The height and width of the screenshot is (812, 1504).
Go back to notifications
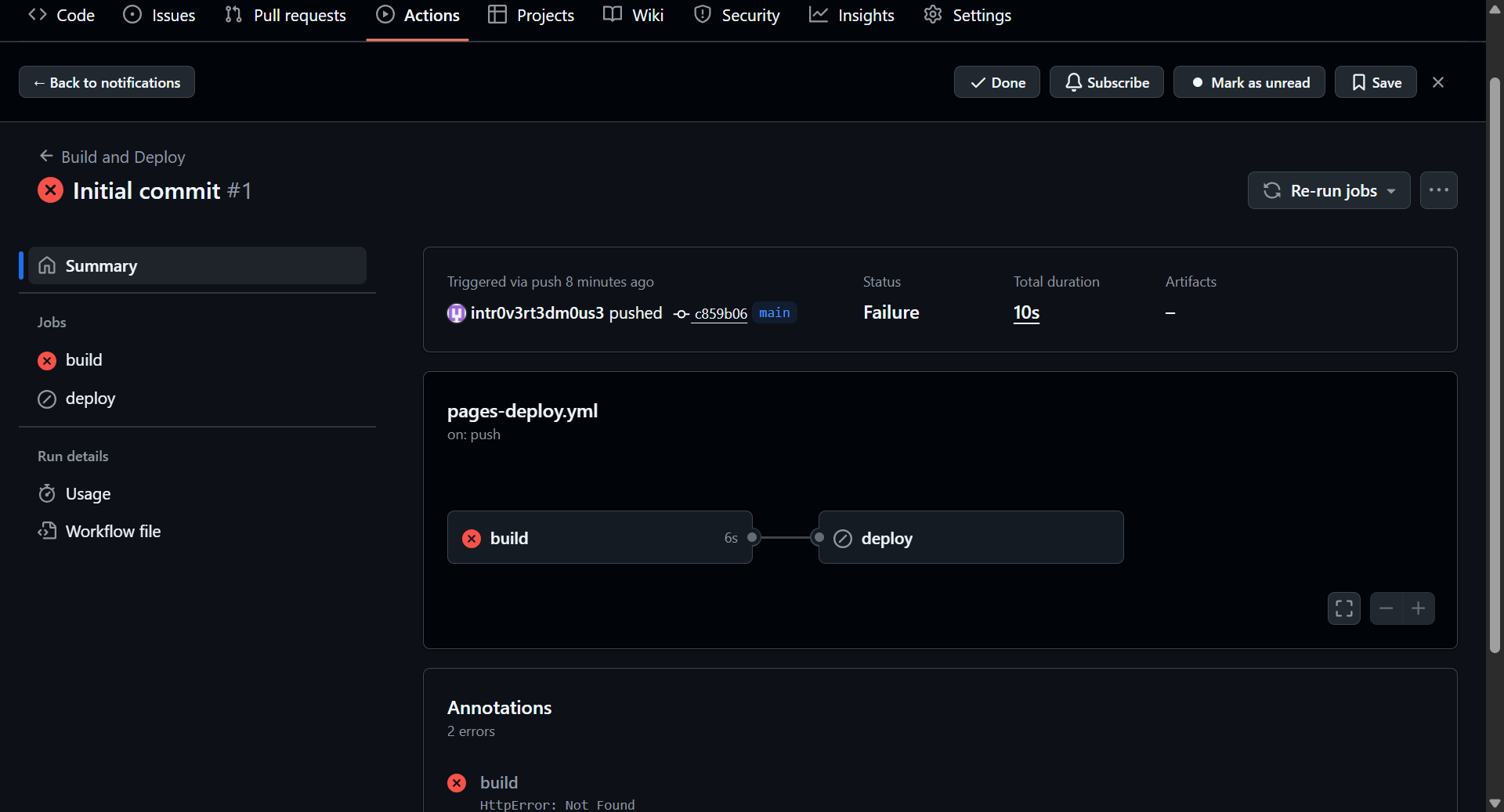(107, 82)
